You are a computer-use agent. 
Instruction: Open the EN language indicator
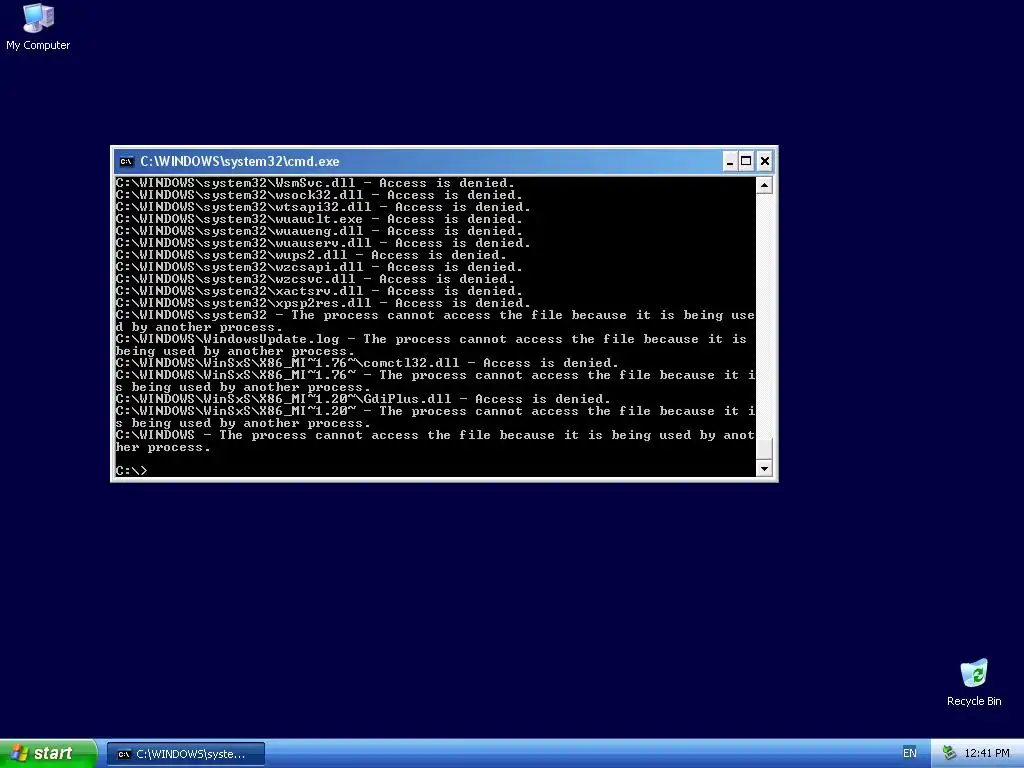point(910,754)
